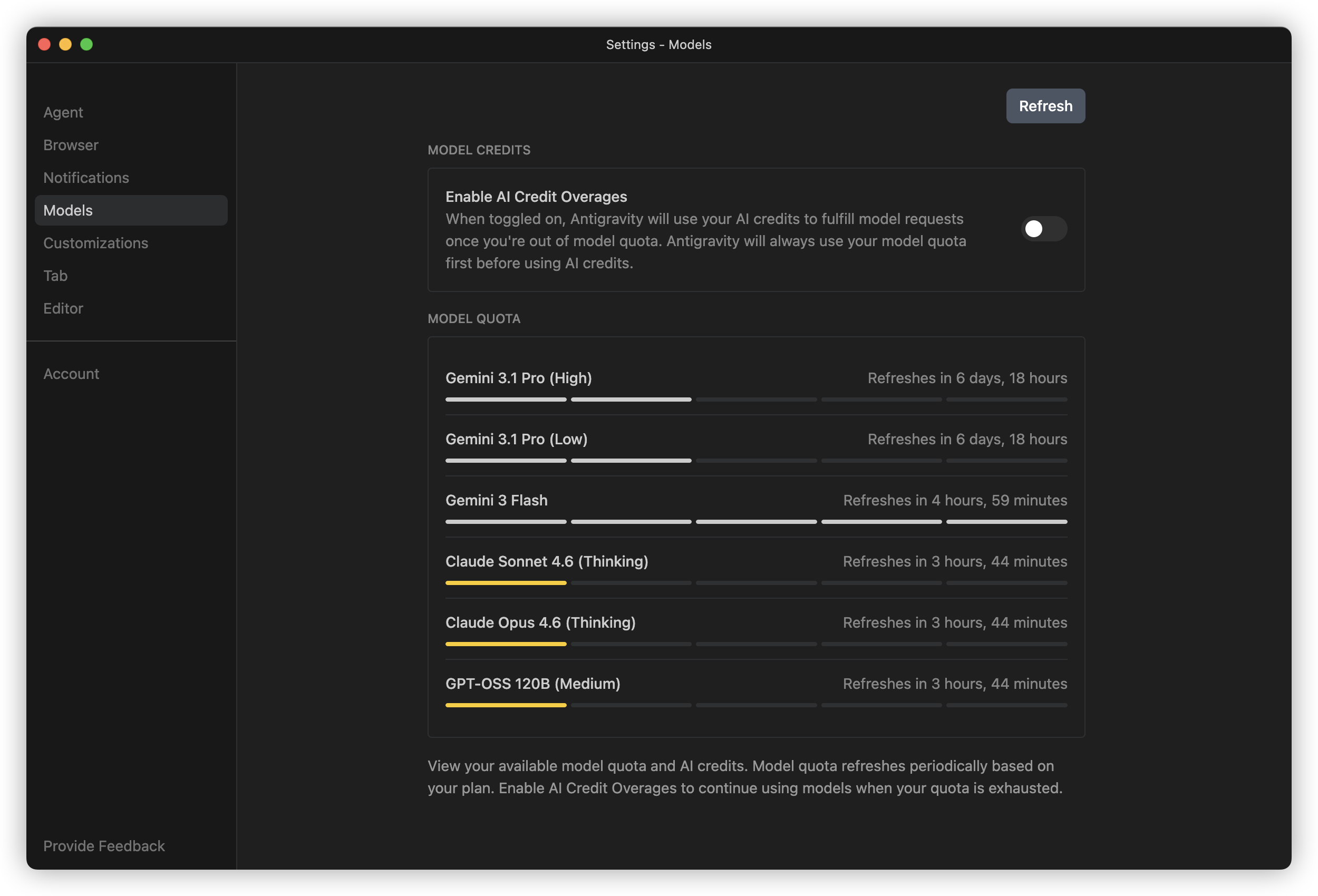The image size is (1318, 896).
Task: Click the yellow minimize window button
Action: point(65,44)
